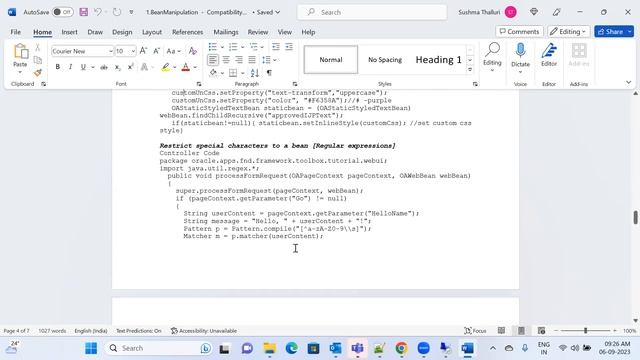This screenshot has height=360, width=640.
Task: Increase paragraph indent
Action: coord(289,47)
